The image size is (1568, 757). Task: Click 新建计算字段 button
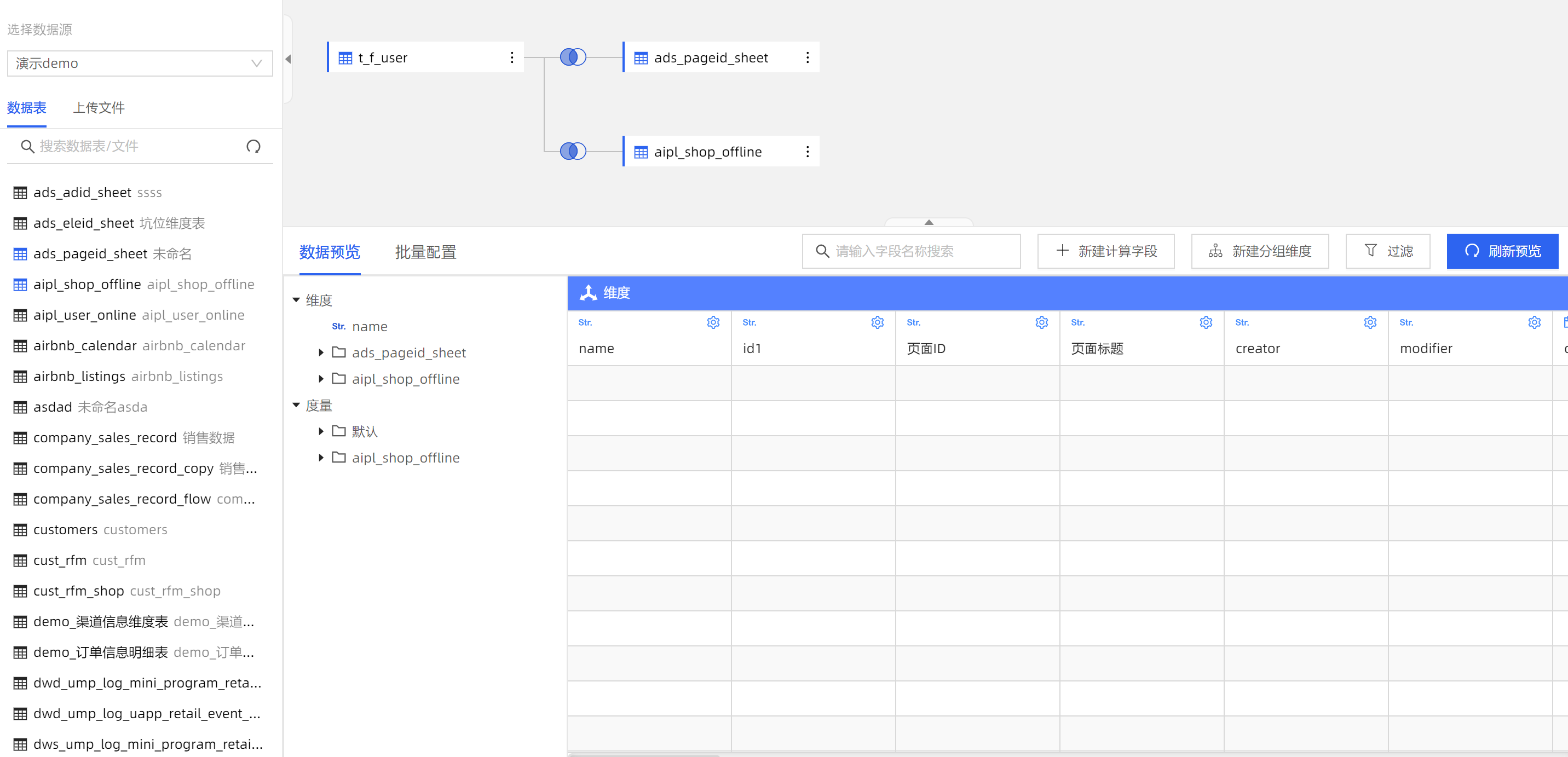coord(1105,251)
